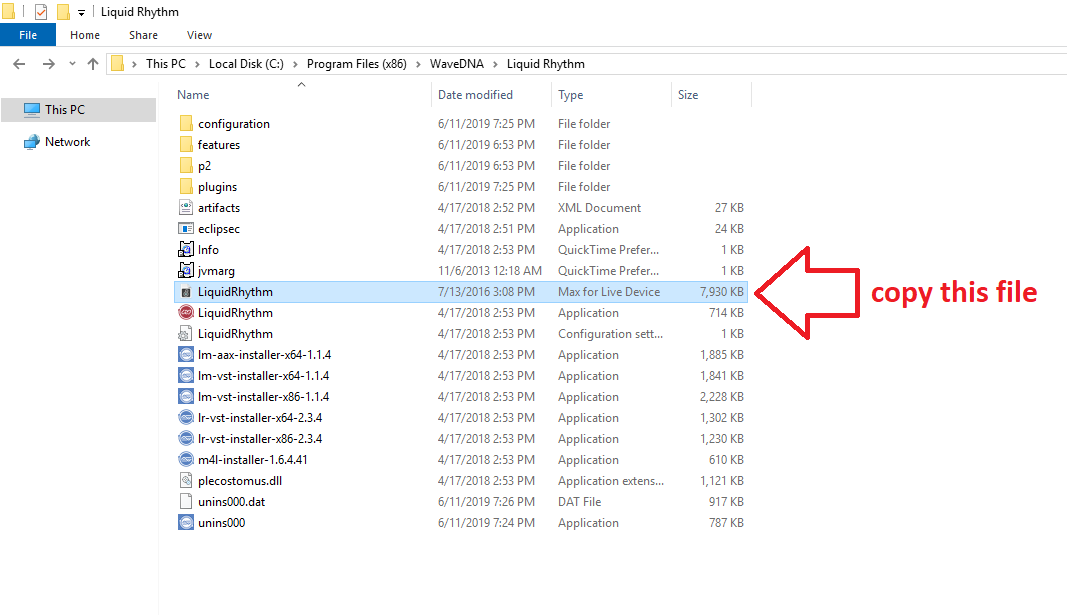The image size is (1067, 615).
Task: Go back with the Back arrow
Action: coord(19,64)
